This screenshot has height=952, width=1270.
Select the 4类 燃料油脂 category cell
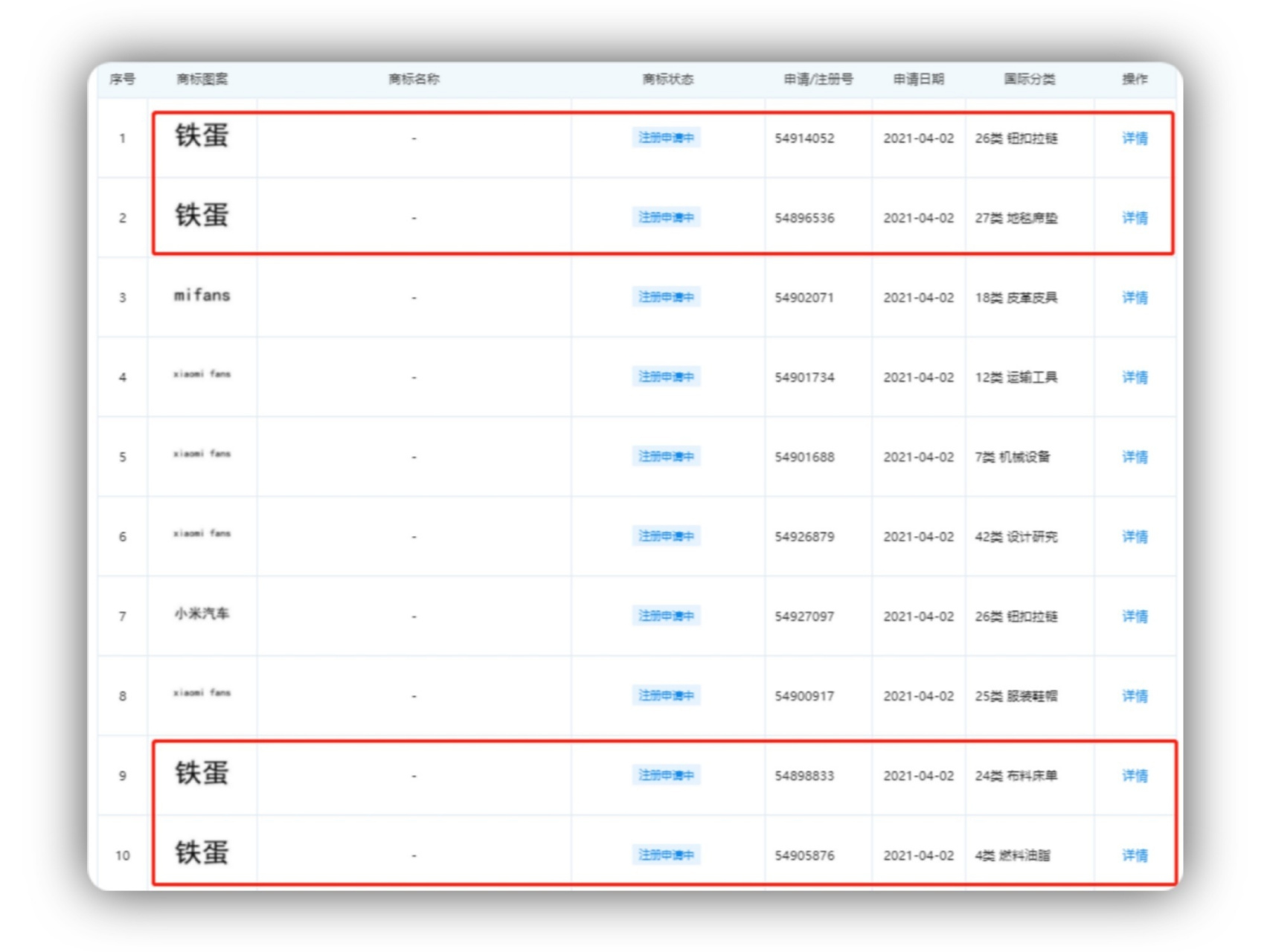(1013, 855)
